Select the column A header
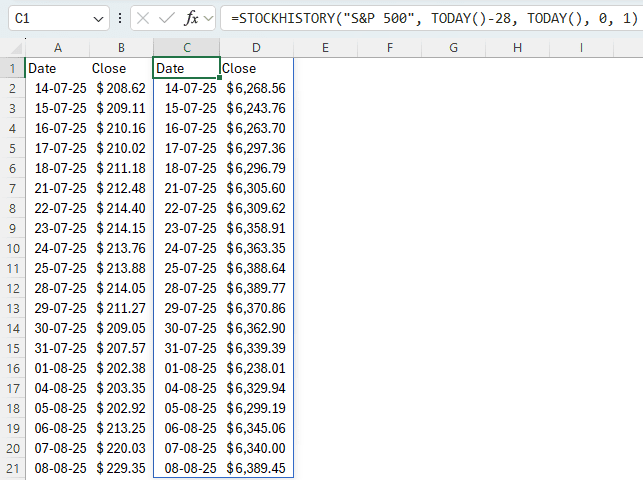Screen dimensions: 643x480 [57, 47]
